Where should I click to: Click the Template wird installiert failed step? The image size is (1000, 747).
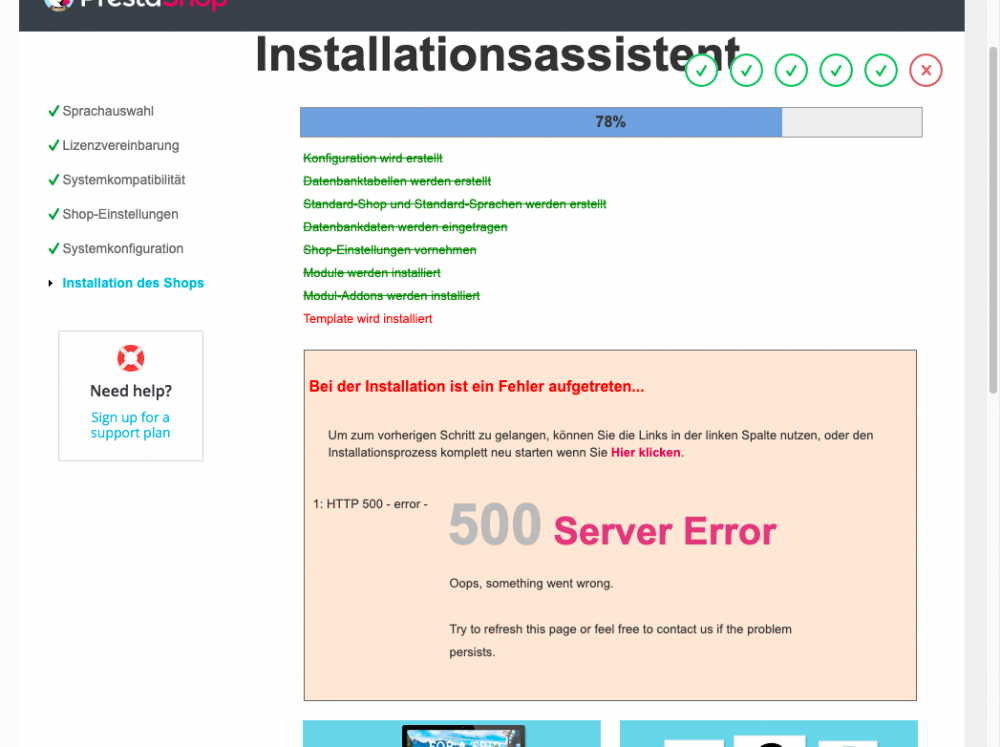click(367, 319)
